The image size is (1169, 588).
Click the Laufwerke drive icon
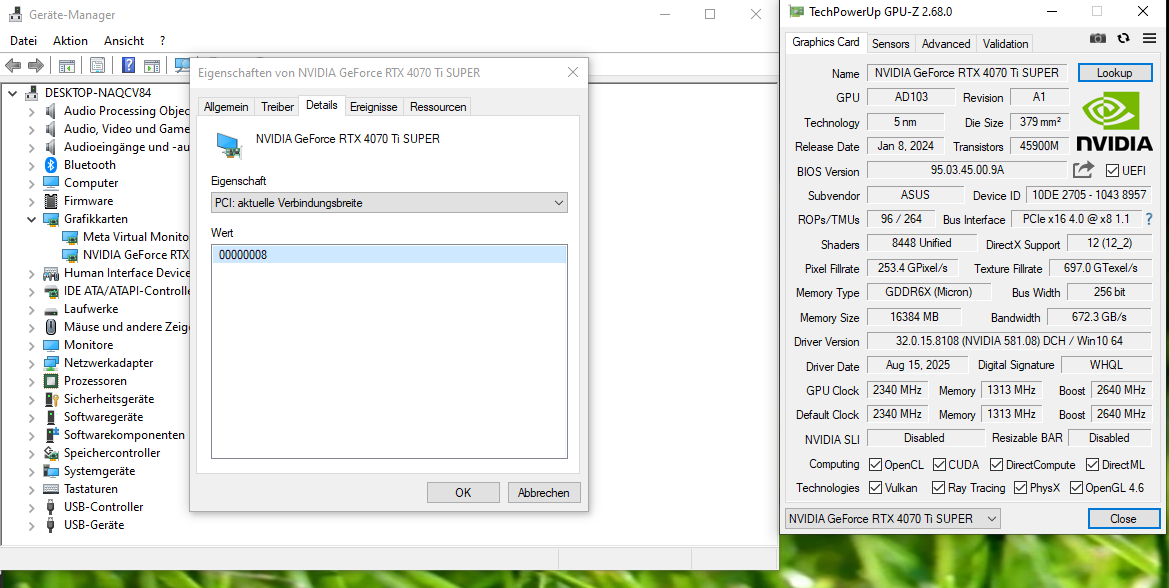(x=51, y=309)
